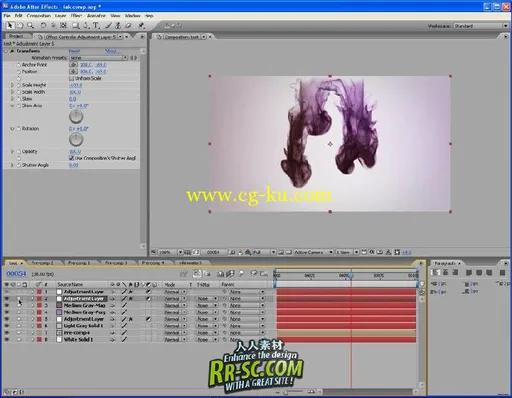This screenshot has height=398, width=512.
Task: Toggle Use Composition's Shutter Angle checkbox
Action: click(71, 158)
